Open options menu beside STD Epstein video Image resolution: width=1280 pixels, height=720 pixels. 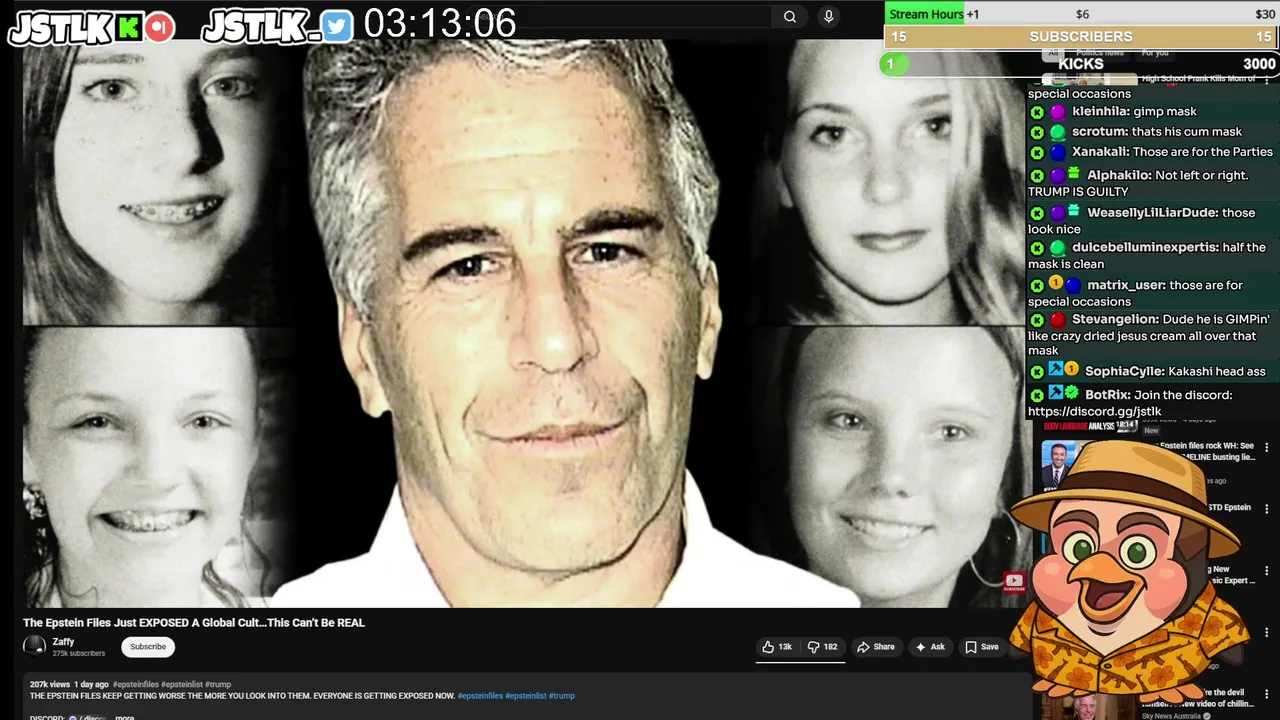pos(1267,510)
